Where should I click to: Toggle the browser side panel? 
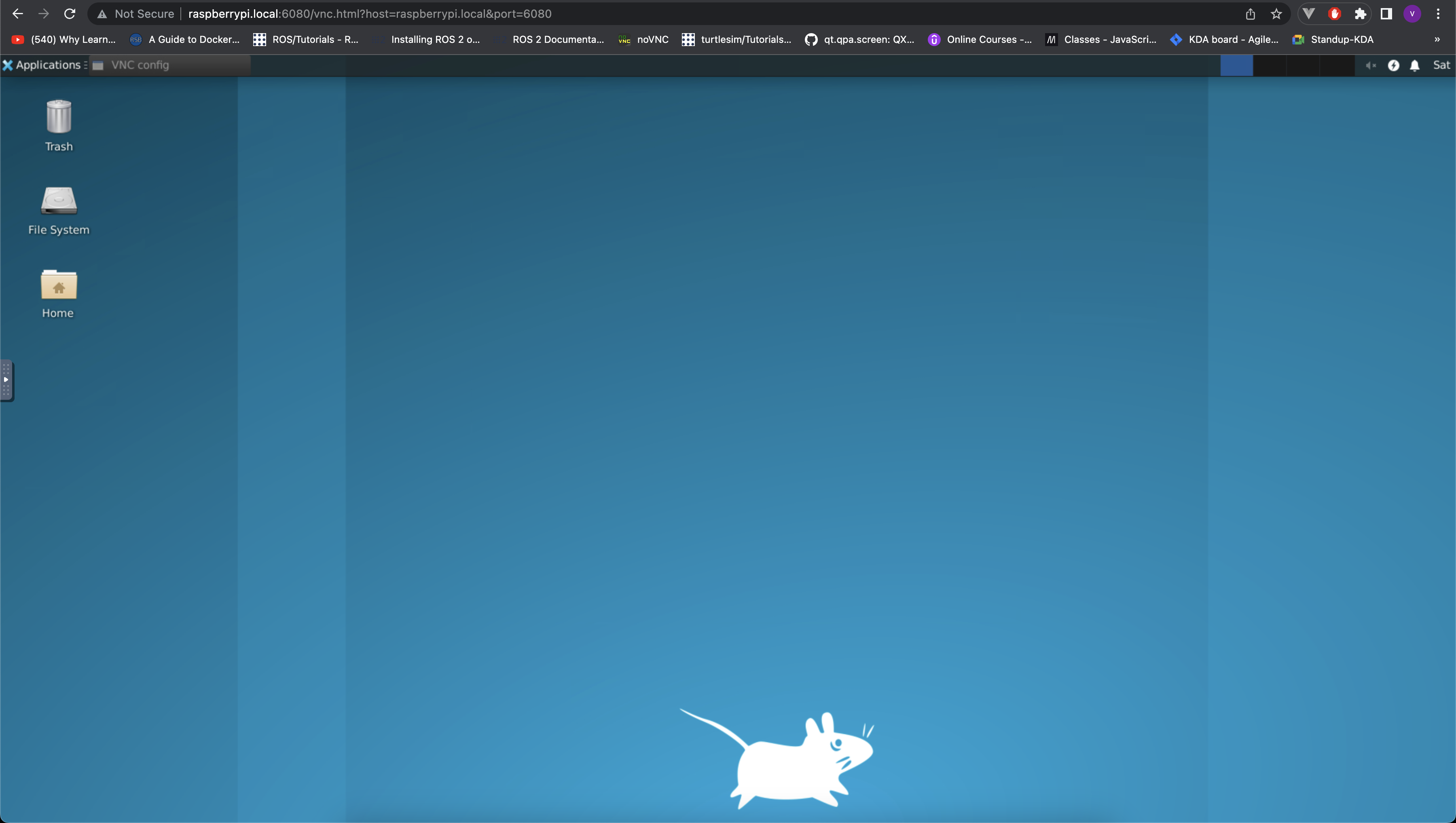point(1386,14)
